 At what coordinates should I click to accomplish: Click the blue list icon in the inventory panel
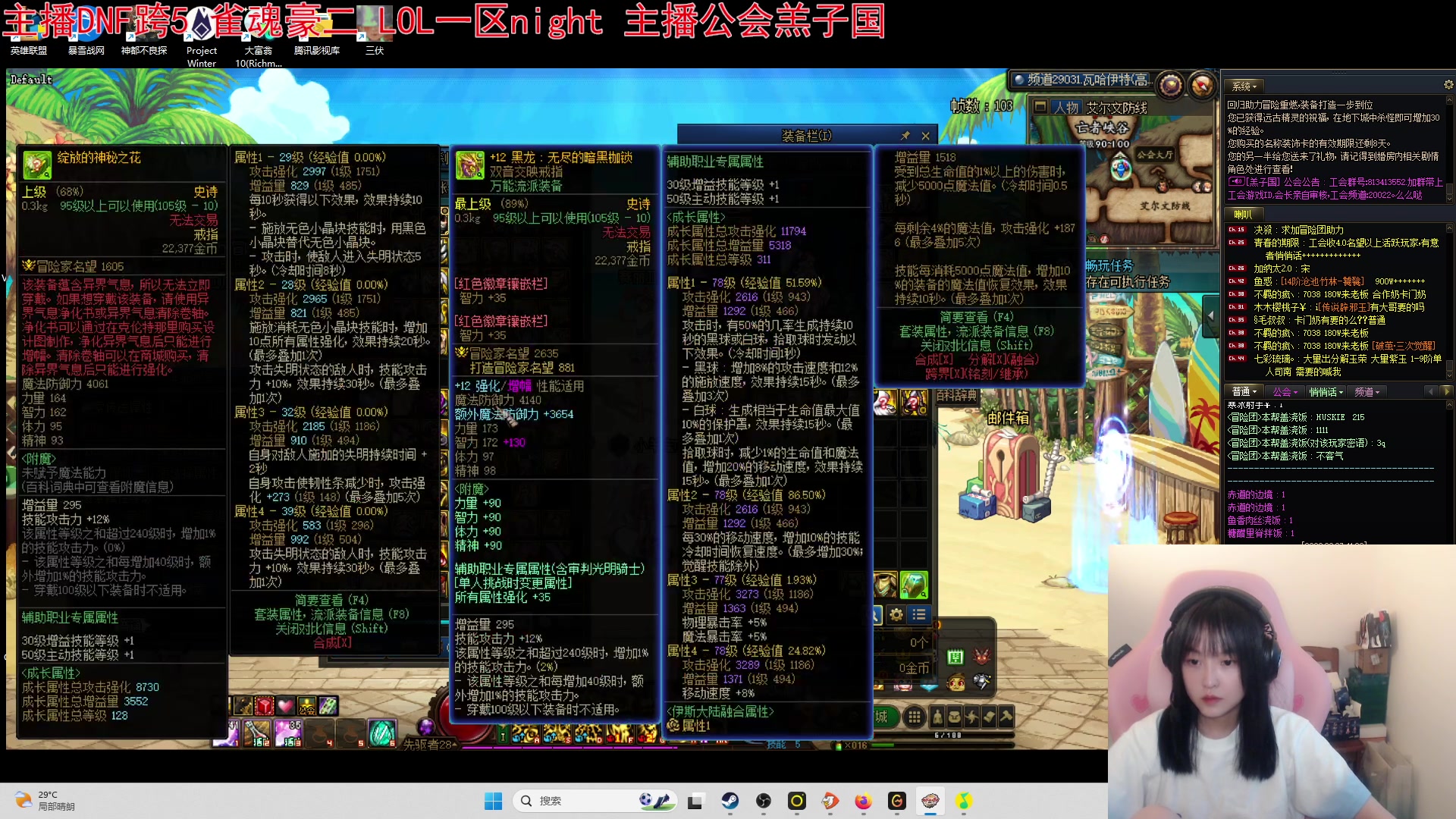pos(919,615)
